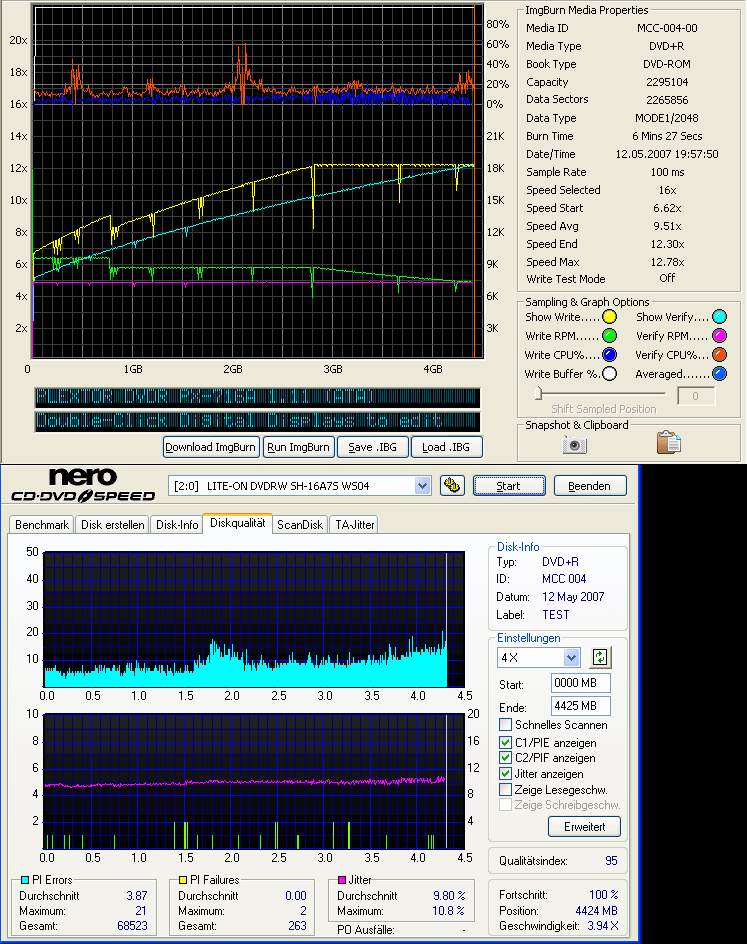
Task: Click the Ende 4425 MB input field
Action: pos(580,706)
